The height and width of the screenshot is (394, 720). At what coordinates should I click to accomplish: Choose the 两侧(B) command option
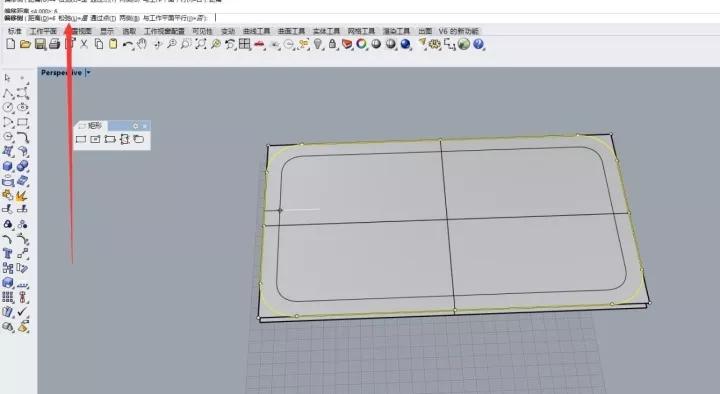[129, 18]
